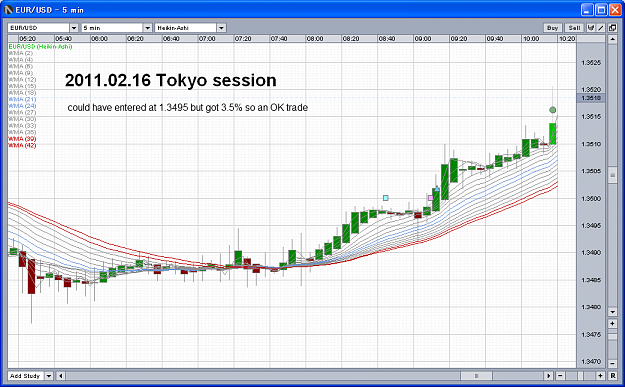Image resolution: width=625 pixels, height=387 pixels.
Task: Click the cyan square marker on chart
Action: point(385,198)
